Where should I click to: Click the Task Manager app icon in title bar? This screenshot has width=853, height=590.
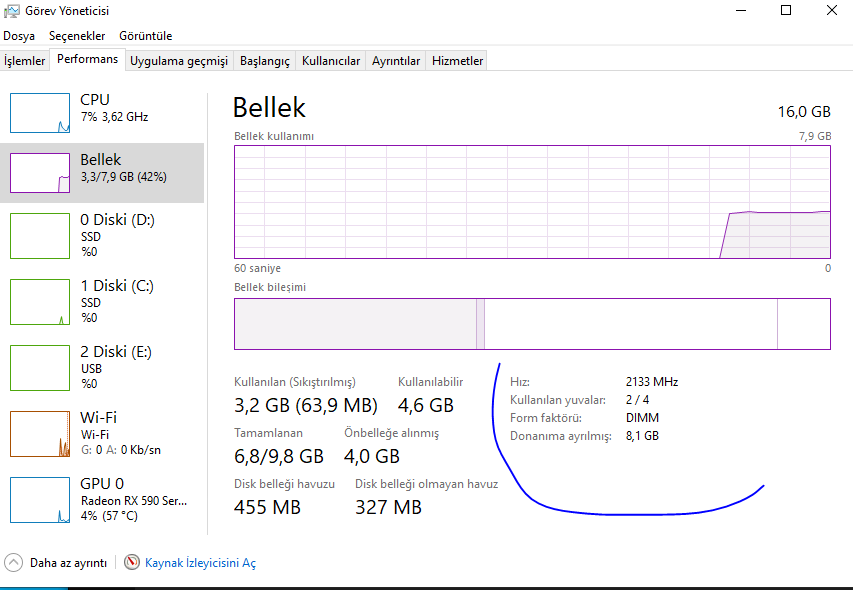(12, 11)
